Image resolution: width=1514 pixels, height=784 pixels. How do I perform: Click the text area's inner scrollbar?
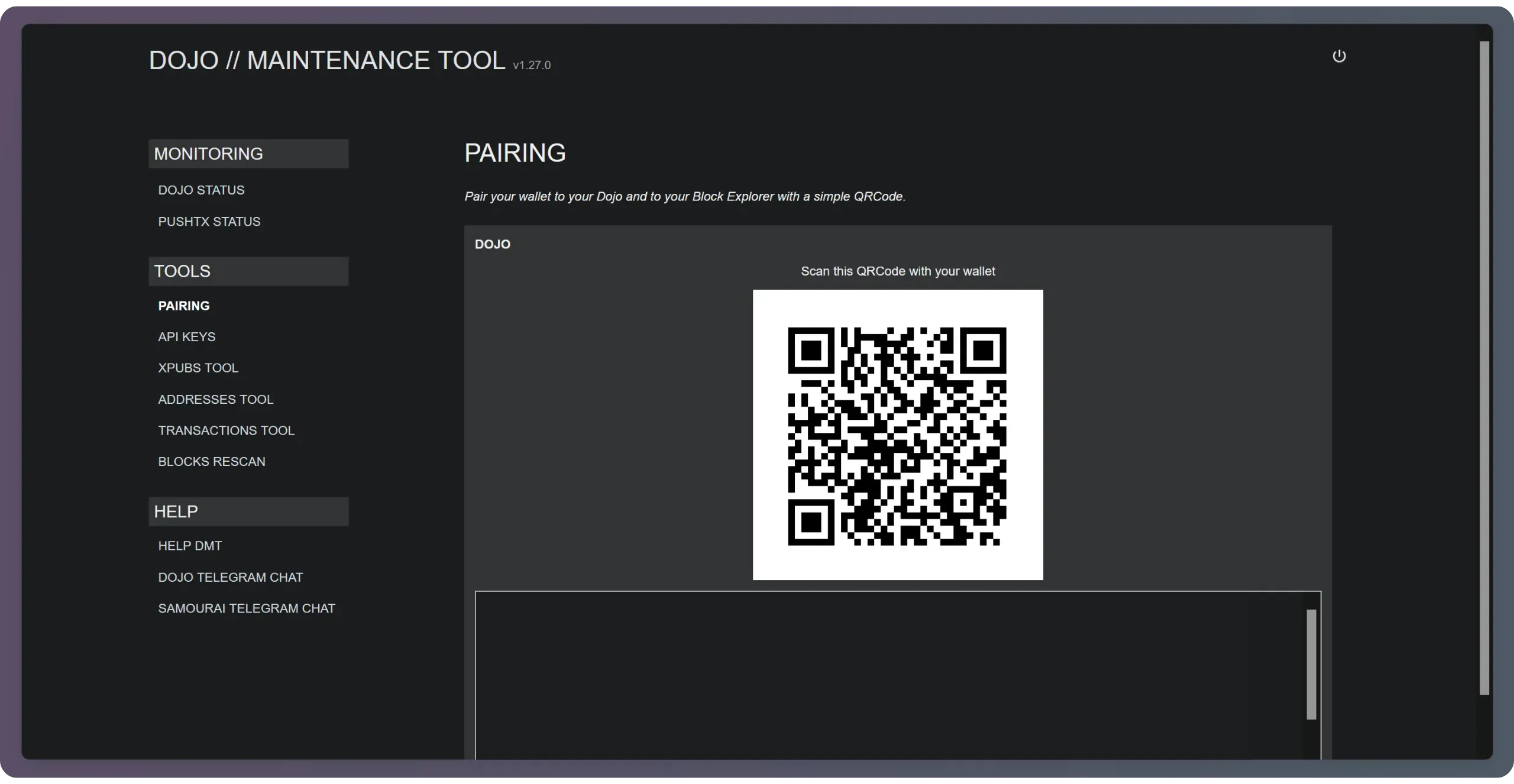pyautogui.click(x=1311, y=664)
